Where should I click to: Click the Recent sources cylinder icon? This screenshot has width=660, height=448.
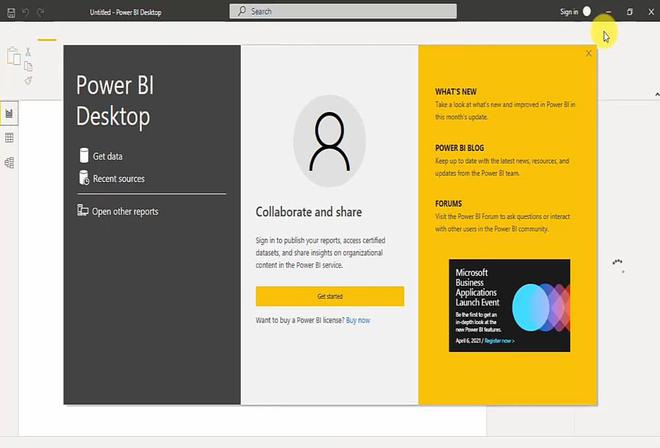pos(84,178)
